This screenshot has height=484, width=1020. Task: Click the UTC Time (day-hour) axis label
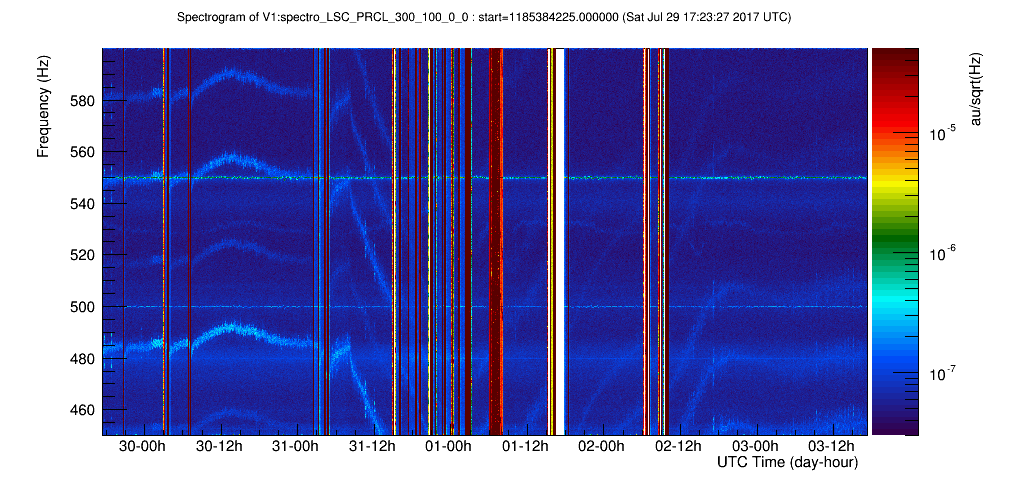[787, 463]
